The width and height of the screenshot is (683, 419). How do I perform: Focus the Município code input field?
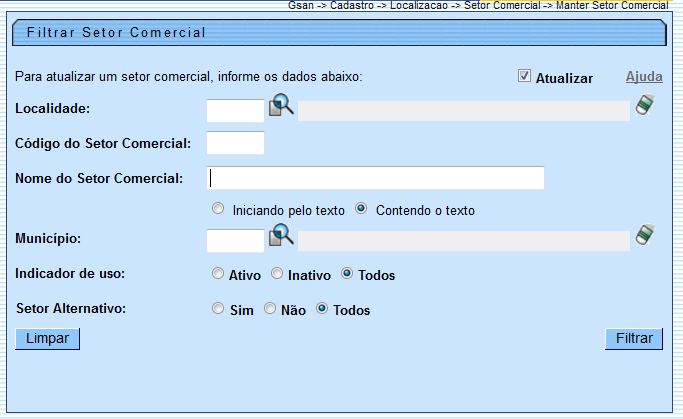[x=235, y=241]
